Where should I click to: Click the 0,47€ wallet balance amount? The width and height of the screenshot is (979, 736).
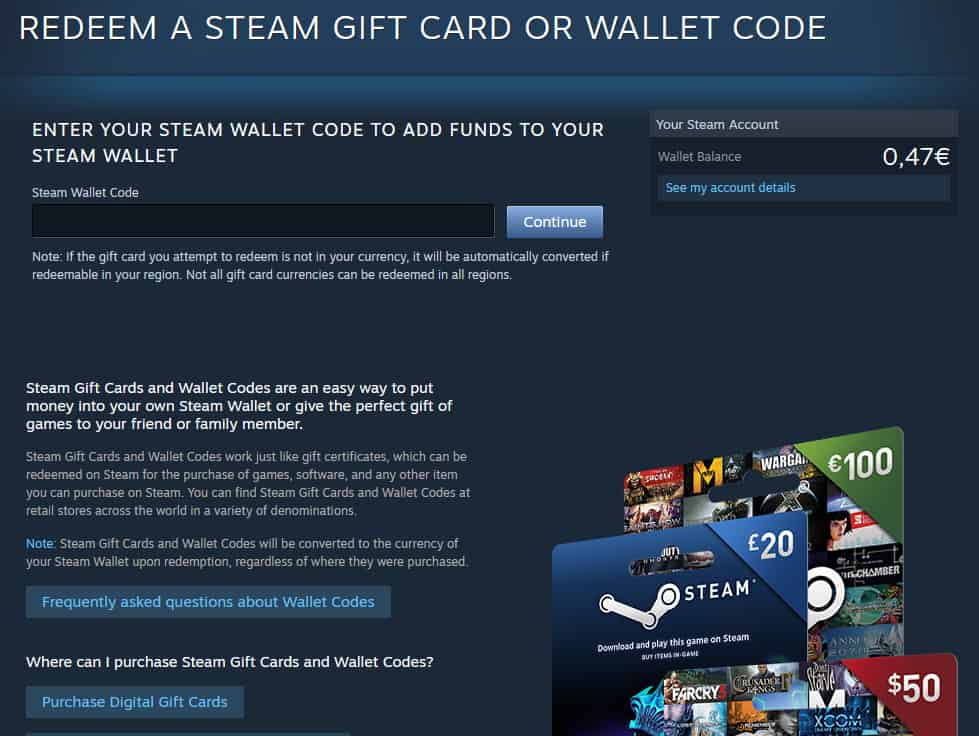pyautogui.click(x=916, y=157)
